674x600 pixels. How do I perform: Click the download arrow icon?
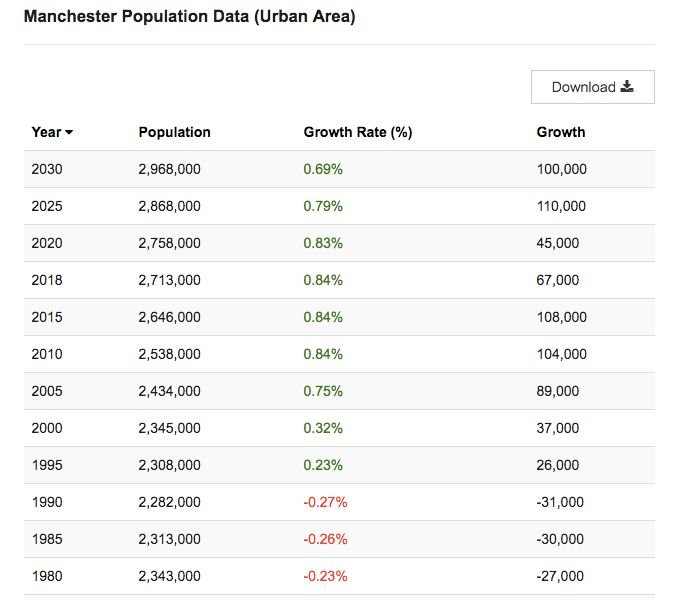pos(627,87)
